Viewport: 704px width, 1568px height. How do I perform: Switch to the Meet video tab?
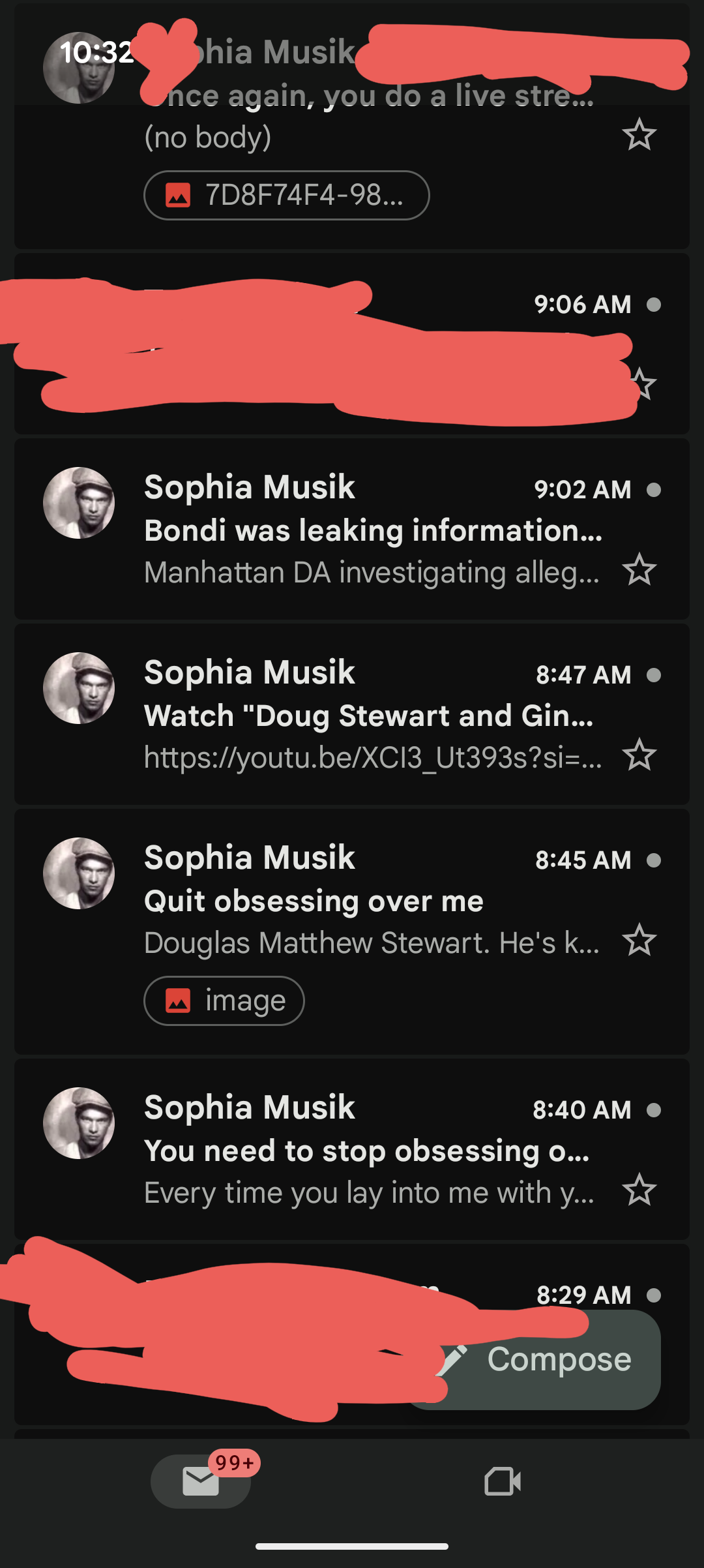(x=503, y=1481)
